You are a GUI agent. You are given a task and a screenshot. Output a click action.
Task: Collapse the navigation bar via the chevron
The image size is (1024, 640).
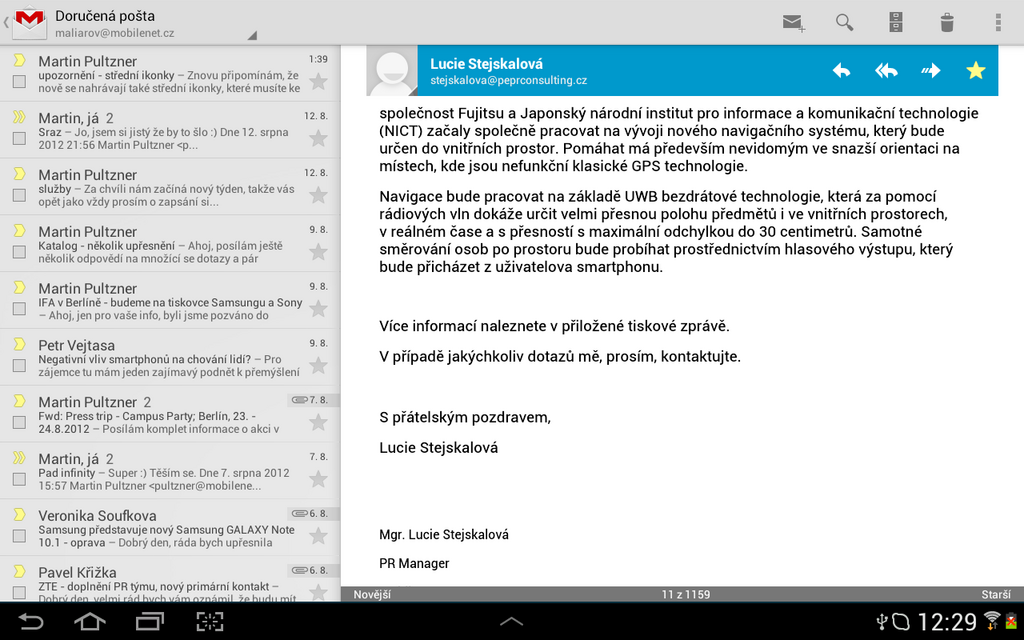coord(7,21)
